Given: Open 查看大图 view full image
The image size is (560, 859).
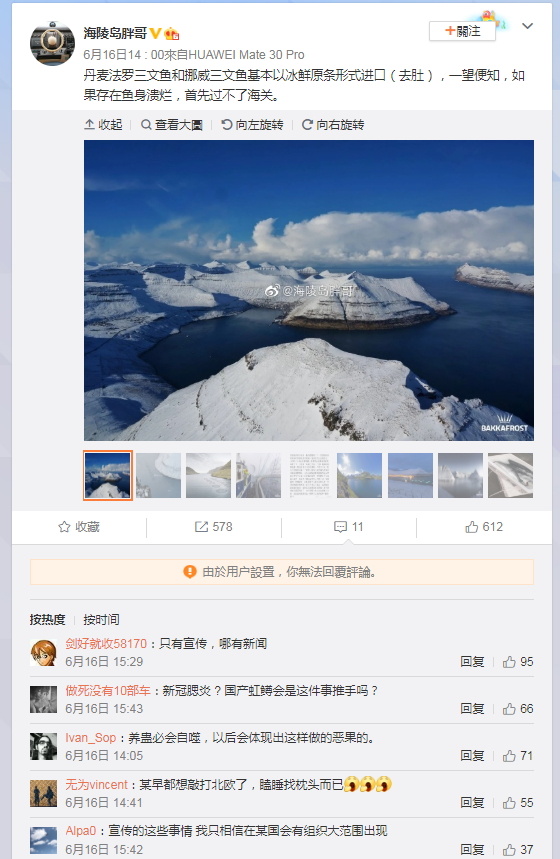Looking at the screenshot, I should 172,125.
